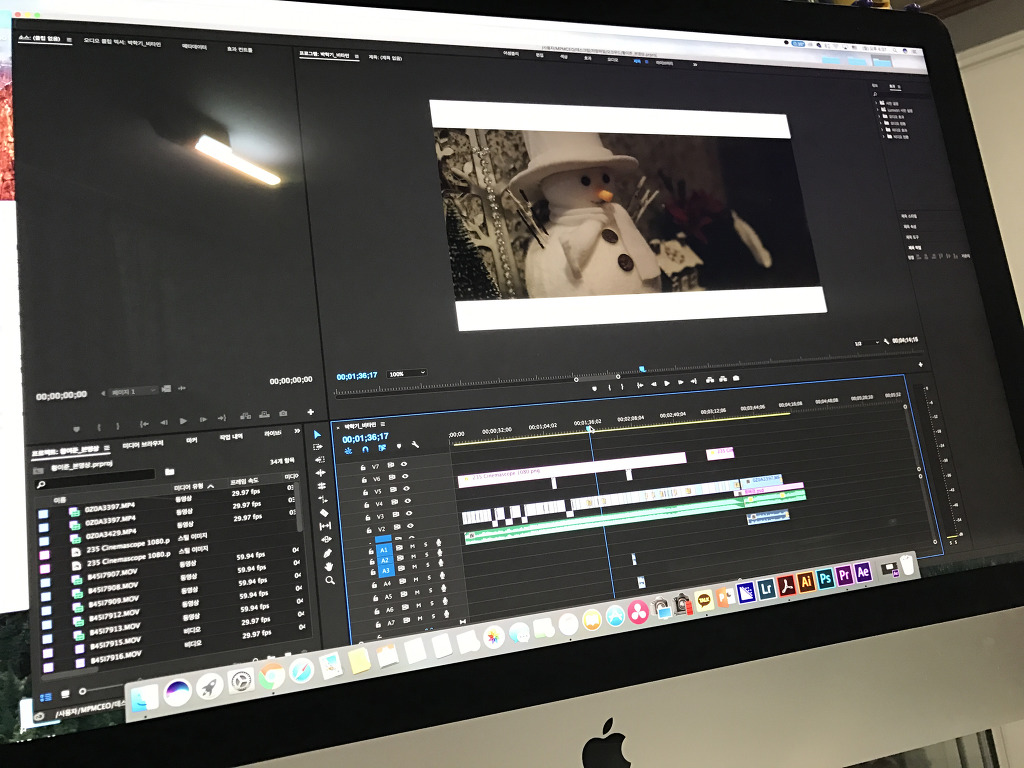Step back one frame in program monitor
The width and height of the screenshot is (1024, 768).
point(654,384)
